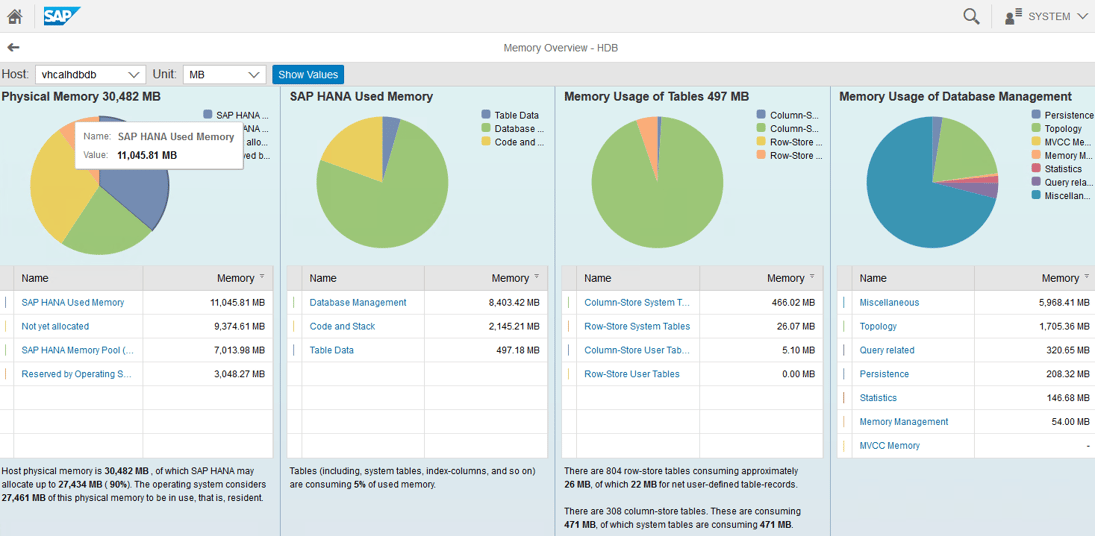Viewport: 1095px width, 536px height.
Task: Open SAP HANA Used Memory link
Action: pyautogui.click(x=73, y=302)
